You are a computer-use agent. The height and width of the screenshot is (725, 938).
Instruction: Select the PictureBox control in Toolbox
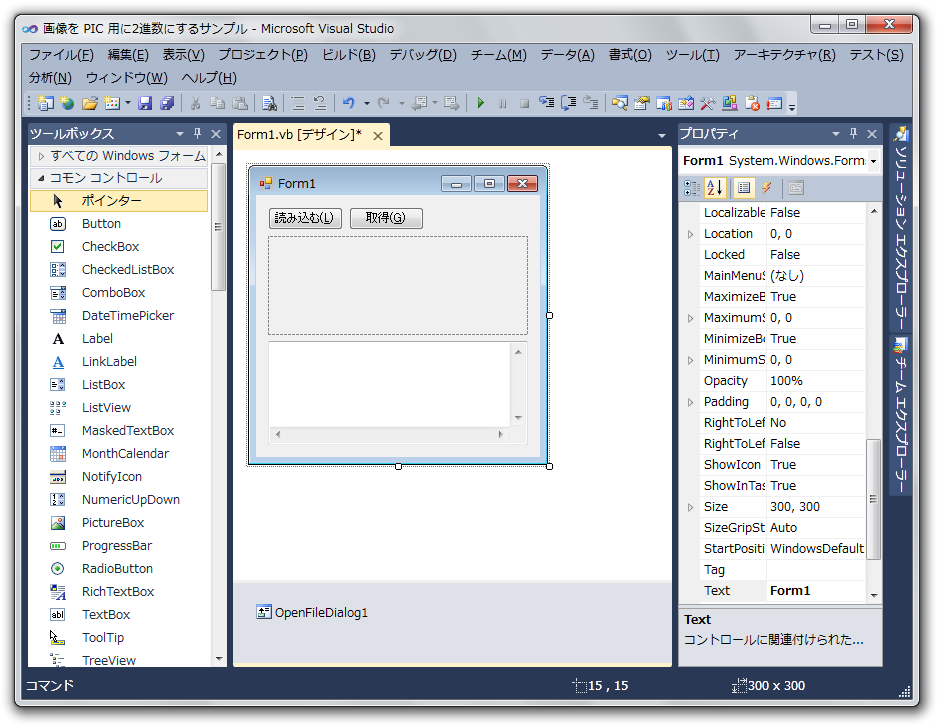pyautogui.click(x=118, y=523)
